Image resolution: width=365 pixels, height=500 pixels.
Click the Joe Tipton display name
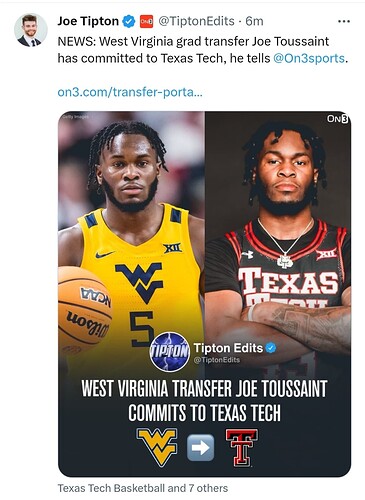point(88,21)
